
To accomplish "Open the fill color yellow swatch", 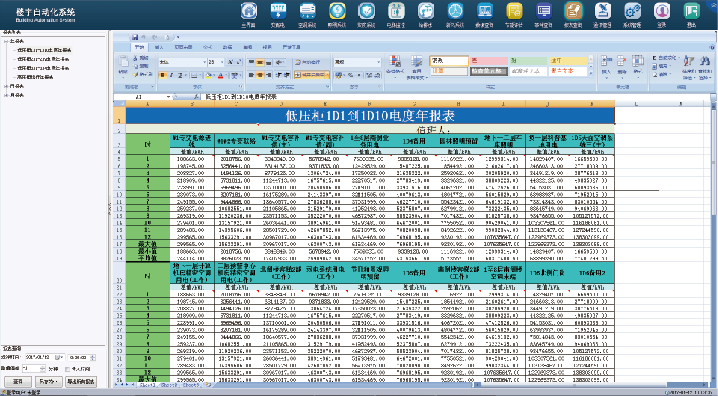I will tap(208, 75).
